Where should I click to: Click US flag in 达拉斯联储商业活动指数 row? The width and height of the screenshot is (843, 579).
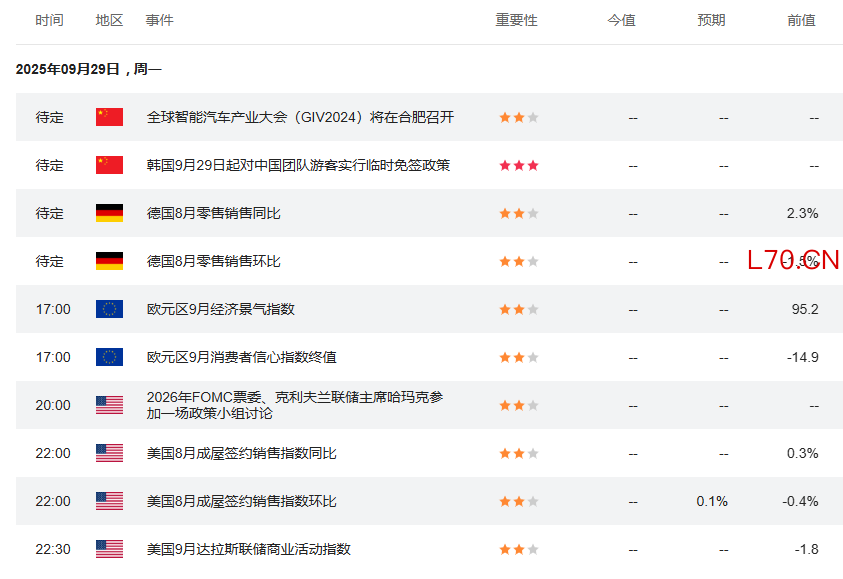coord(109,549)
